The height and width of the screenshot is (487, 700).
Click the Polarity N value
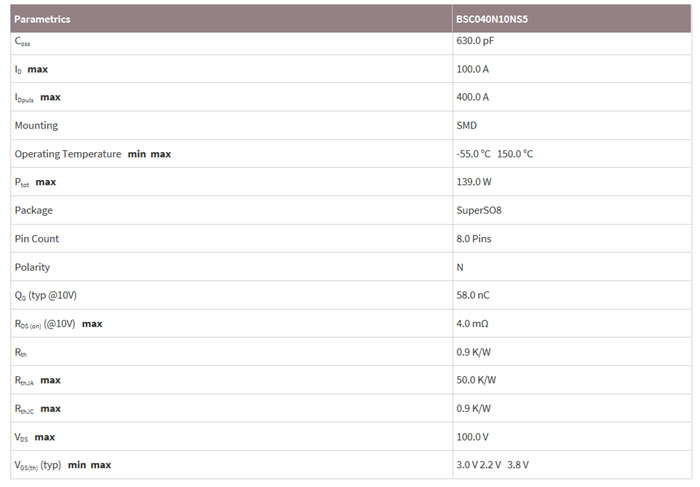pos(460,267)
